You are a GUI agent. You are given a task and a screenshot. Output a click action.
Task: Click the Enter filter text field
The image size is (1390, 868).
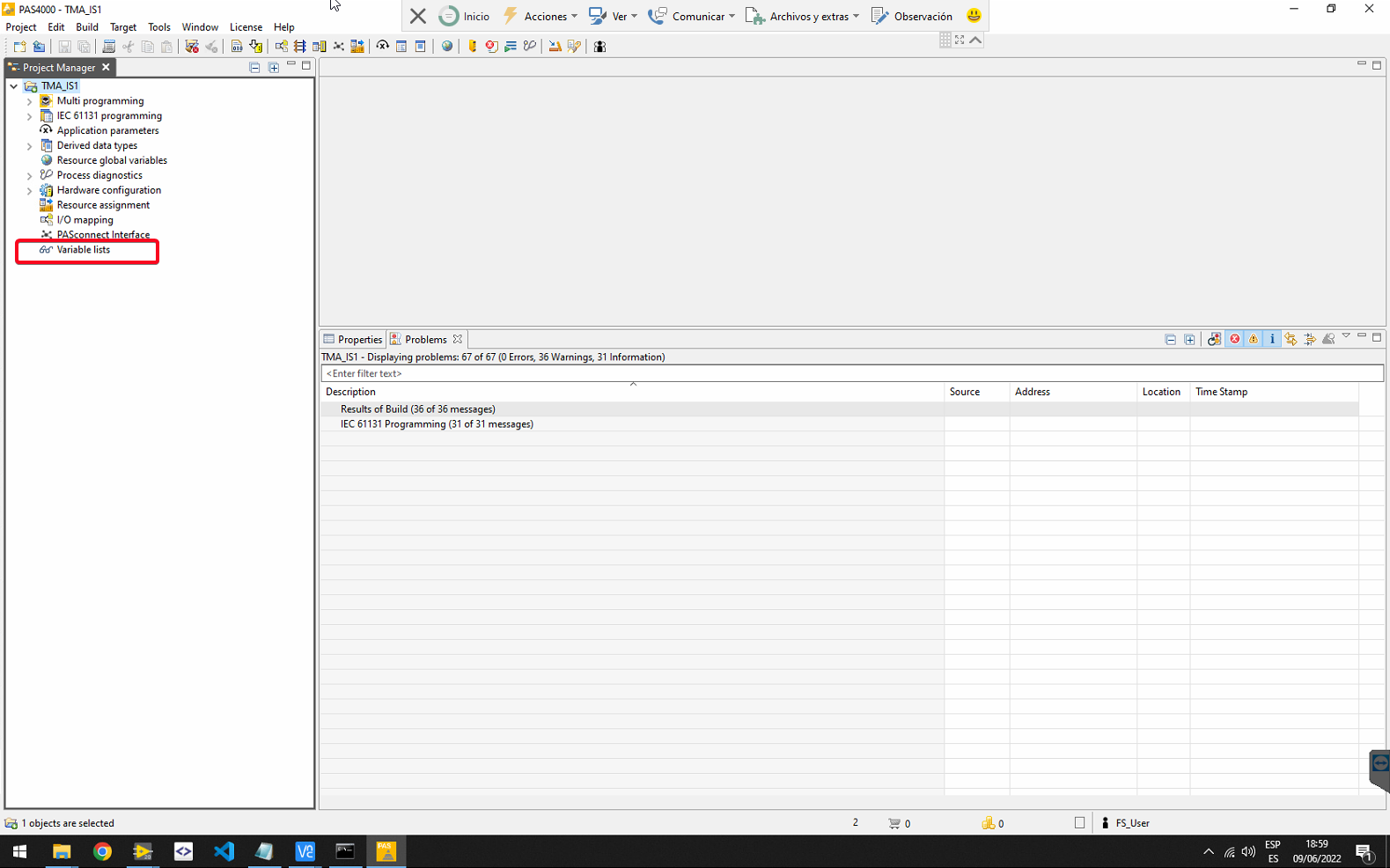coord(852,373)
